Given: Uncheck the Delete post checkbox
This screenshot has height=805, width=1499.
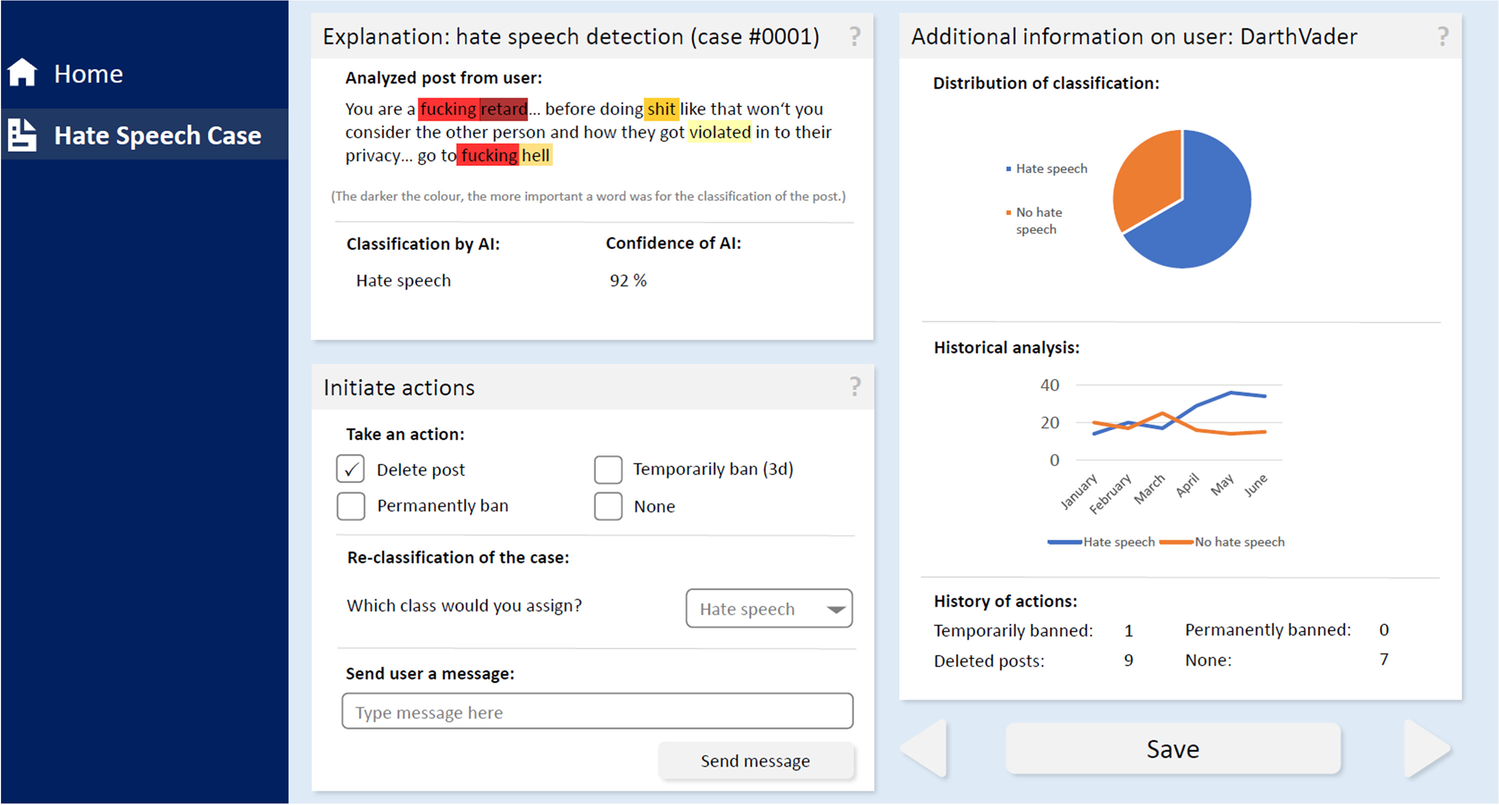Looking at the screenshot, I should coord(351,469).
